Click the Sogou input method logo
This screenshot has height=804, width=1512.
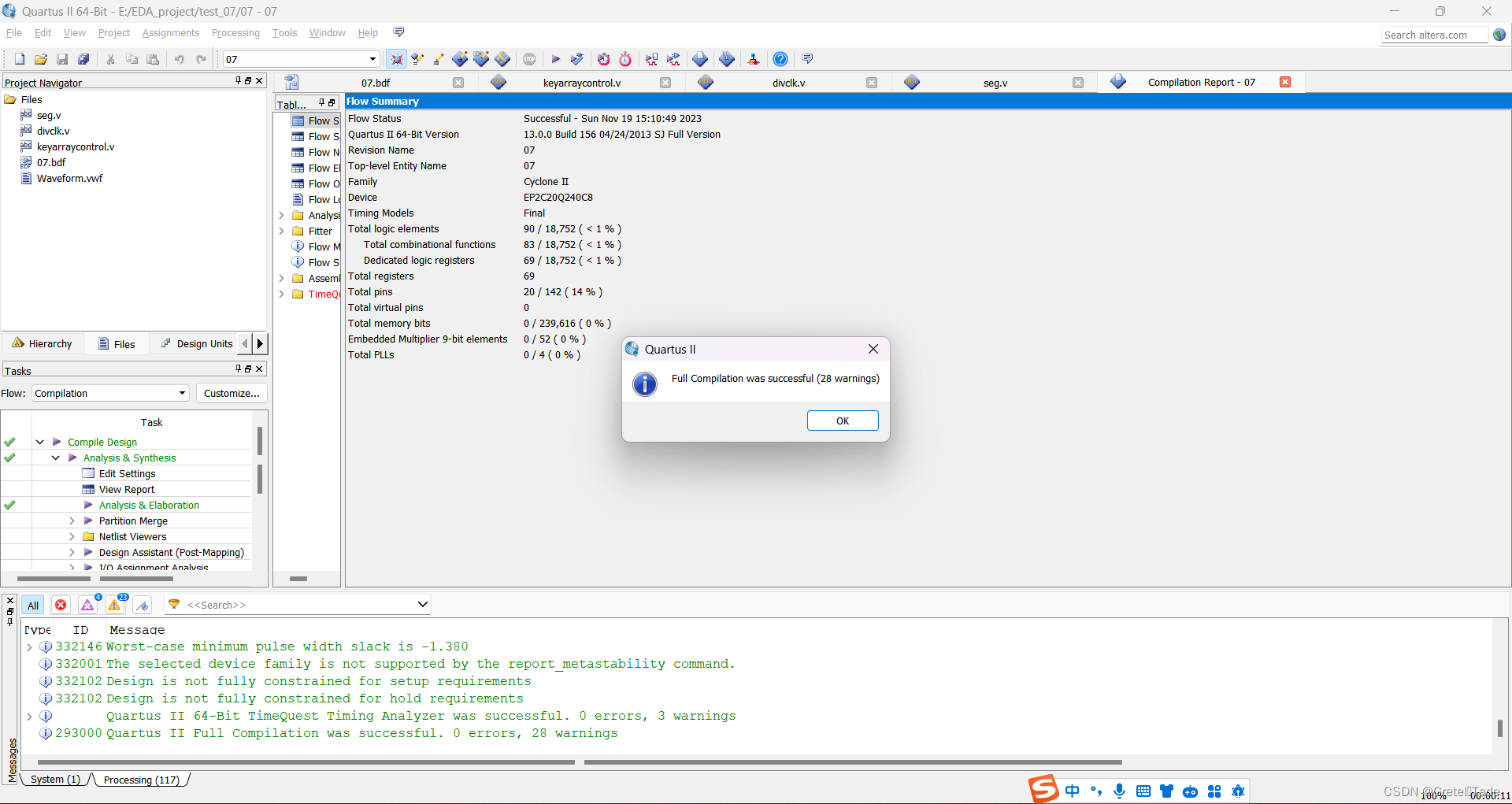1044,788
